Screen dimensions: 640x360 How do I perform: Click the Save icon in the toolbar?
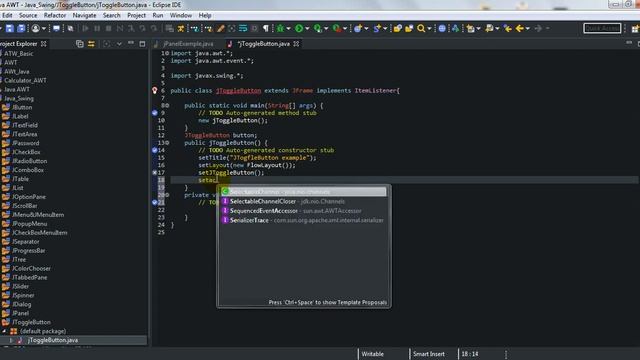[x=10, y=29]
